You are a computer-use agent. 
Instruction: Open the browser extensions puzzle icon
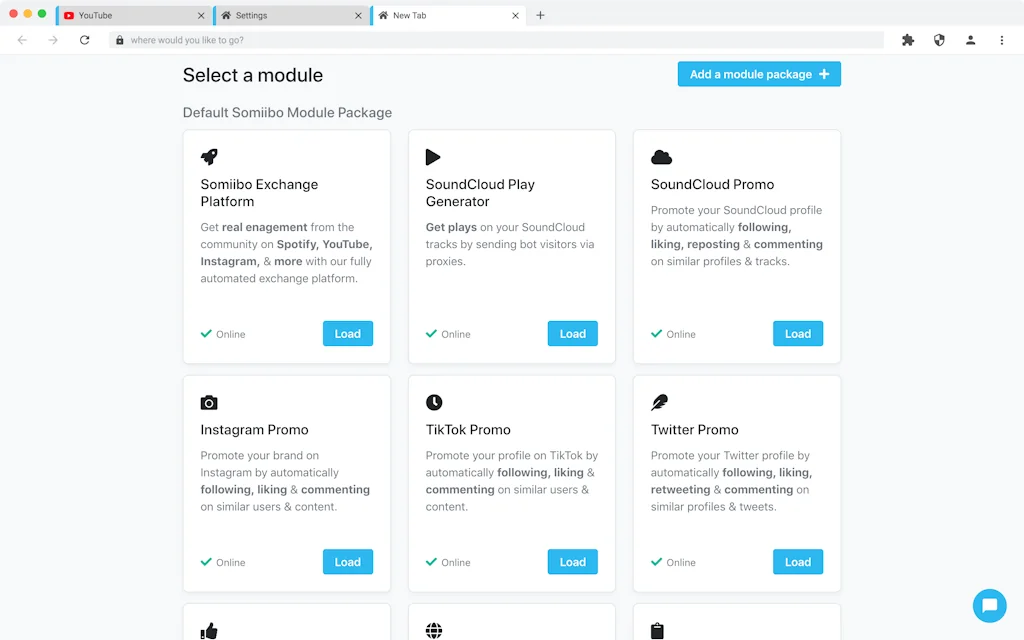907,40
